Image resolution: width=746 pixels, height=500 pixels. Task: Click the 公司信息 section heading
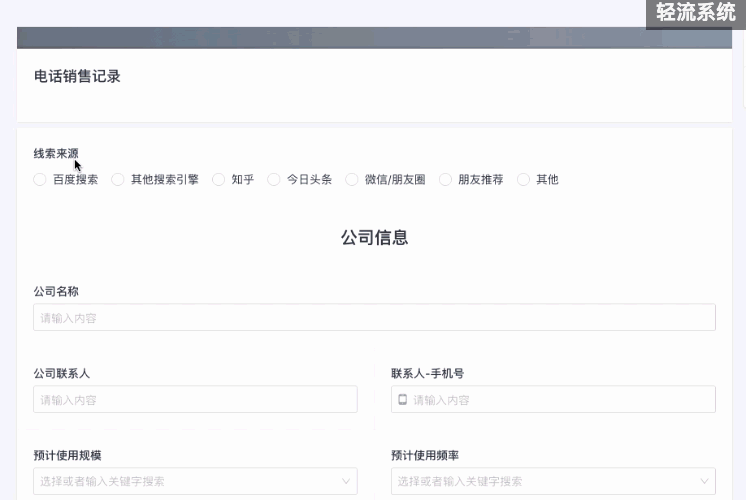[374, 238]
